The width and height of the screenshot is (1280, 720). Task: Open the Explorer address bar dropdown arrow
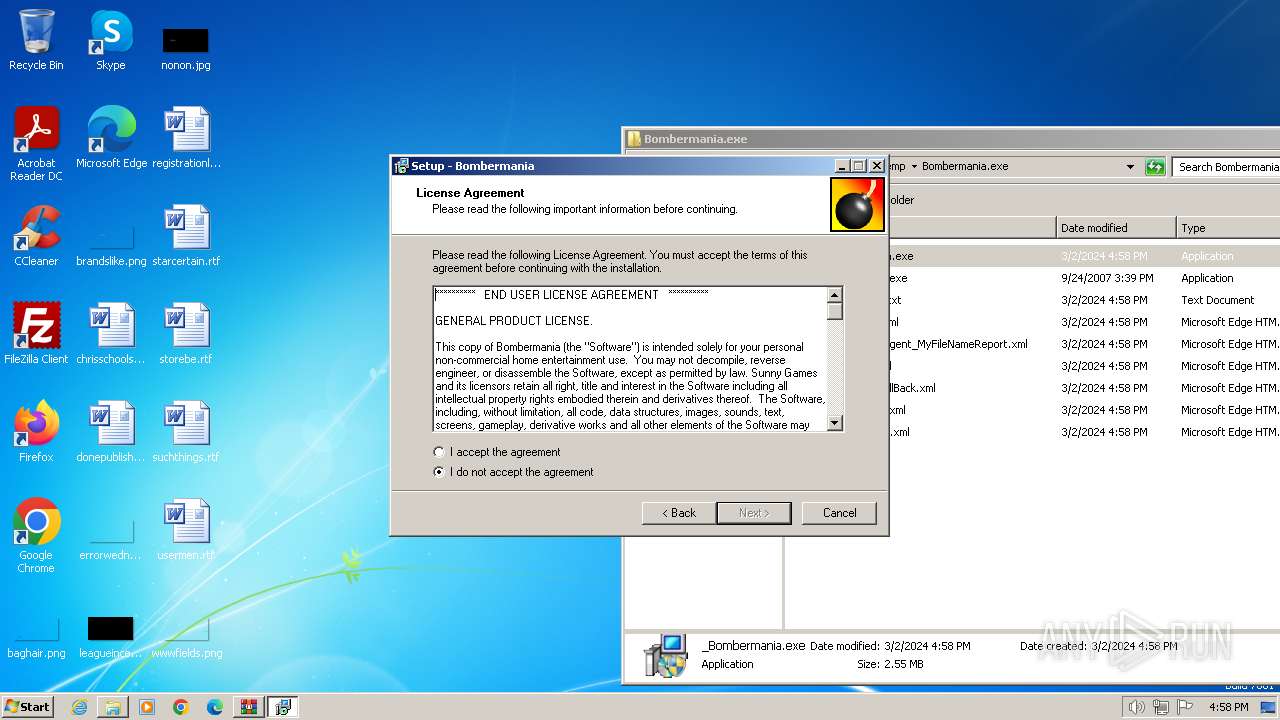[1130, 167]
